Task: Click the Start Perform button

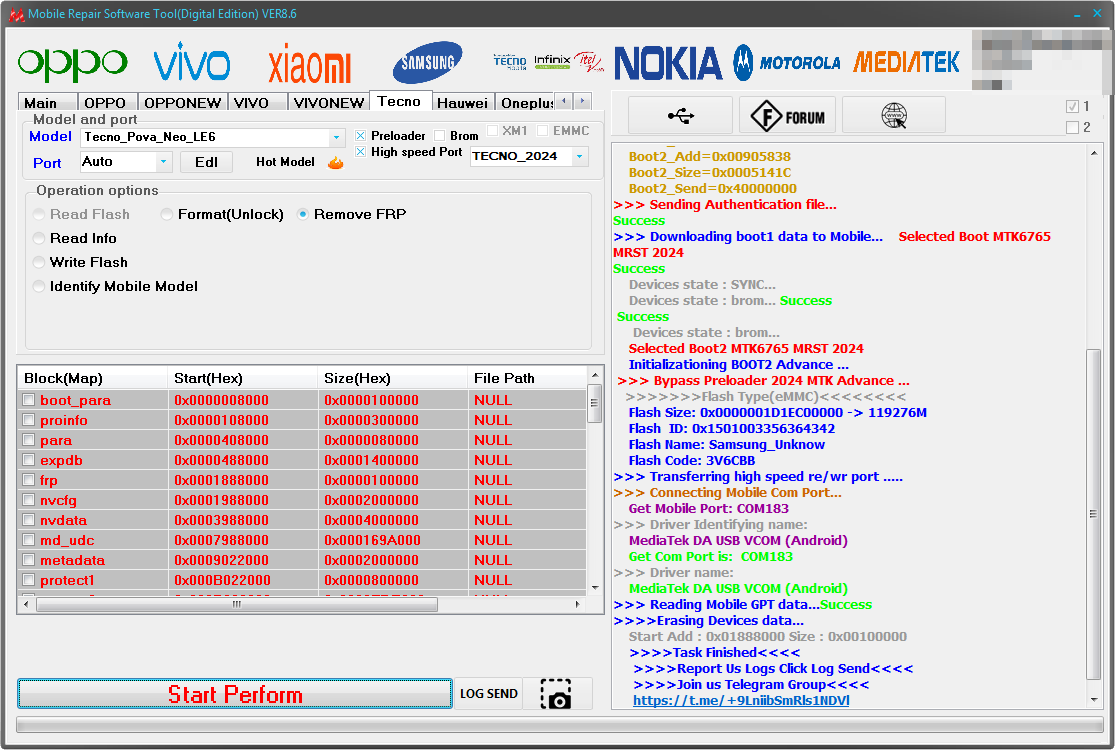Action: pos(235,694)
